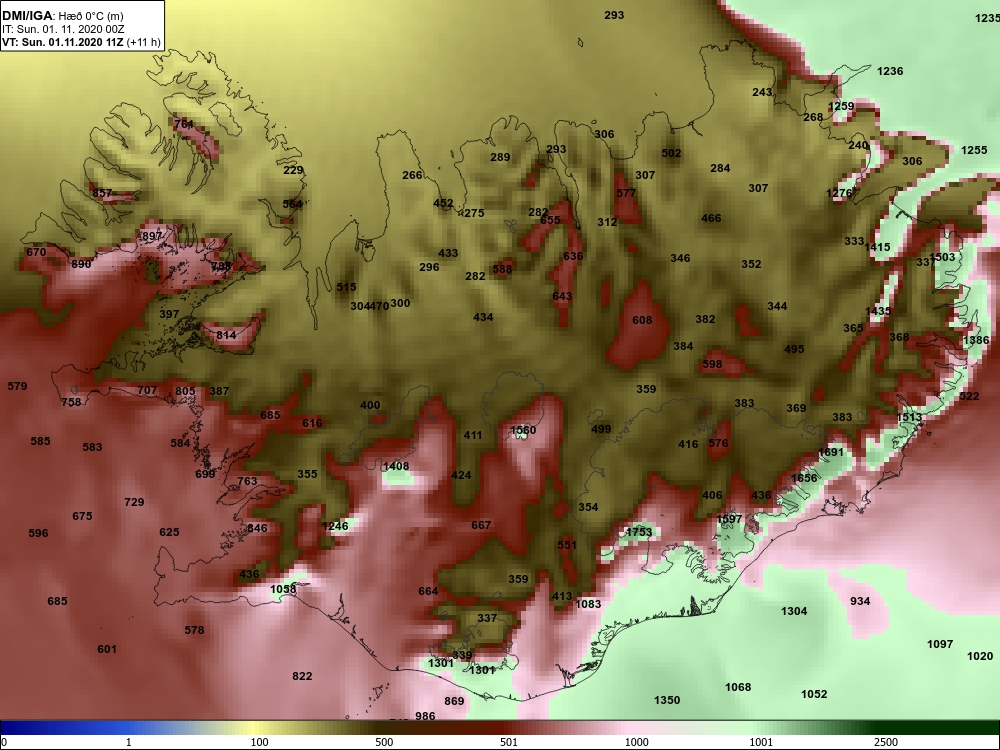Image resolution: width=1000 pixels, height=750 pixels.
Task: Select the 'IT: Sun. 01. 11. 2020 00Z' line
Action: 55,29
